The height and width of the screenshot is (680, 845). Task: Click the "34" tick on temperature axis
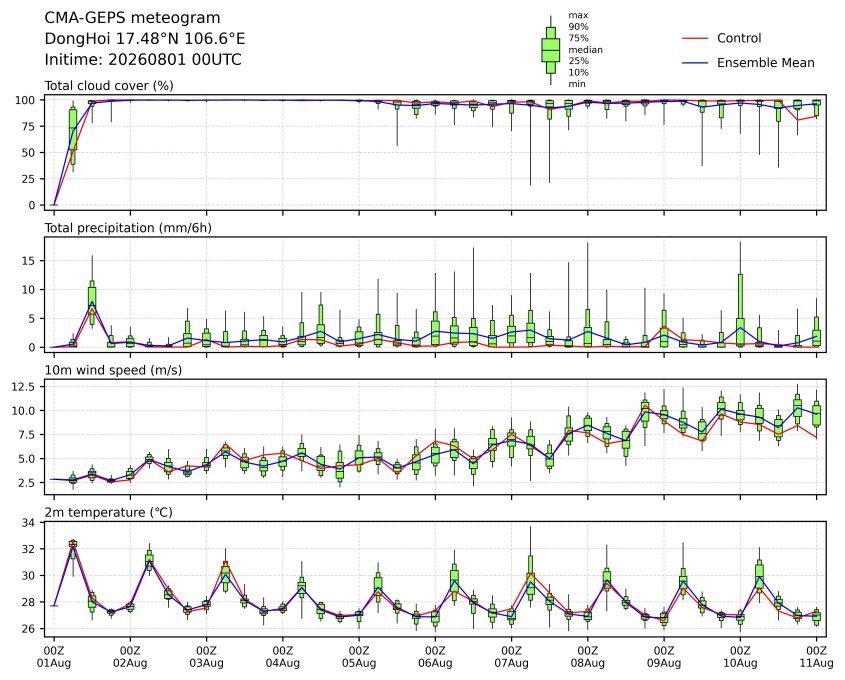tap(29, 523)
